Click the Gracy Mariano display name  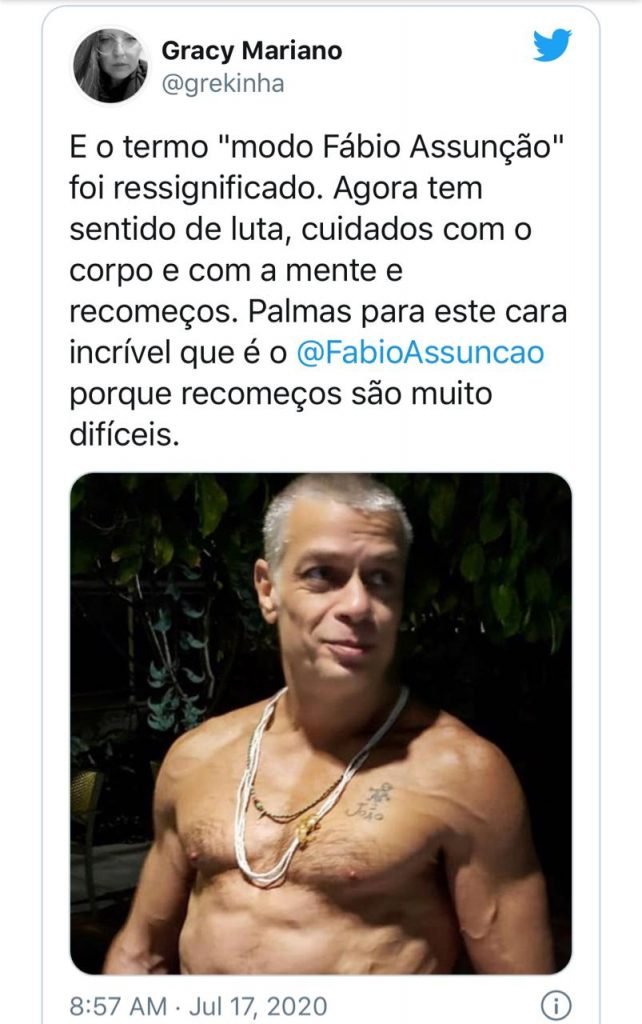251,50
